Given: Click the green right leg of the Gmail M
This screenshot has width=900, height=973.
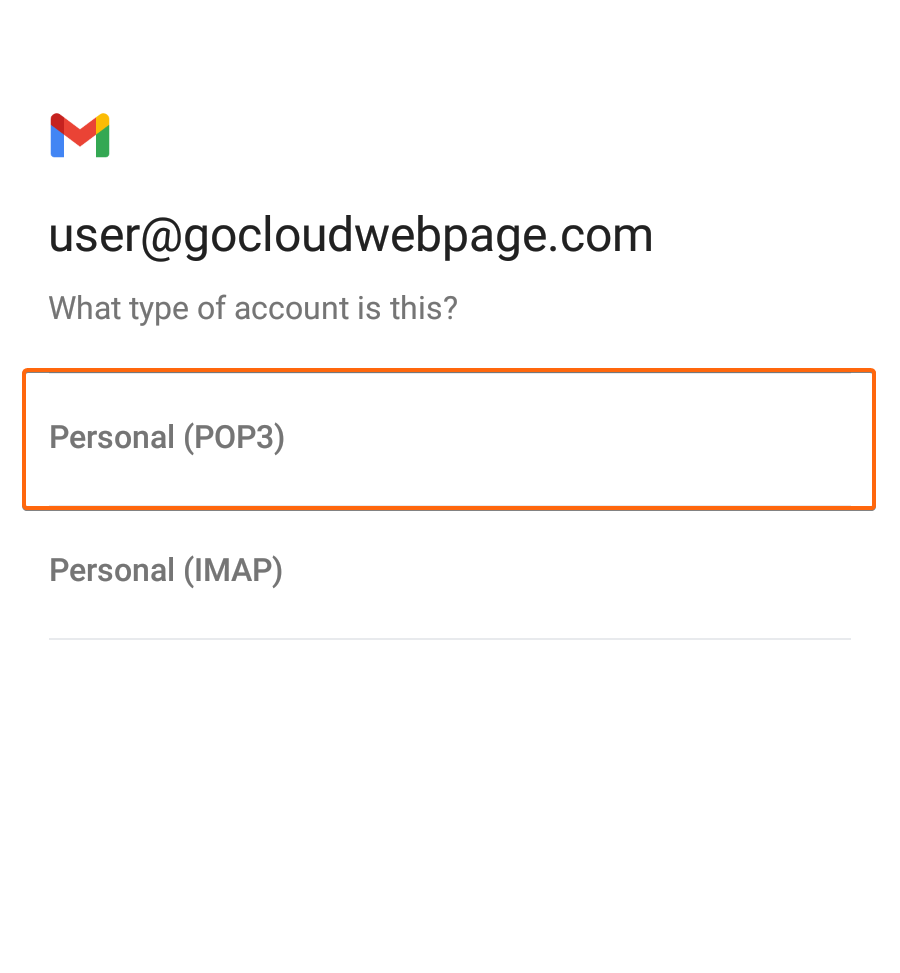Looking at the screenshot, I should [103, 143].
